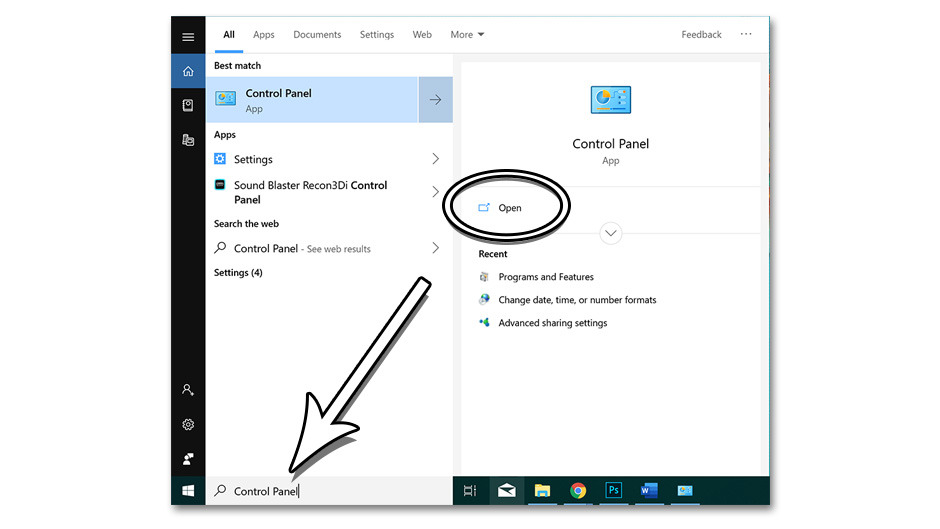Select the Home icon in search sidebar
This screenshot has width=940, height=529.
188,71
